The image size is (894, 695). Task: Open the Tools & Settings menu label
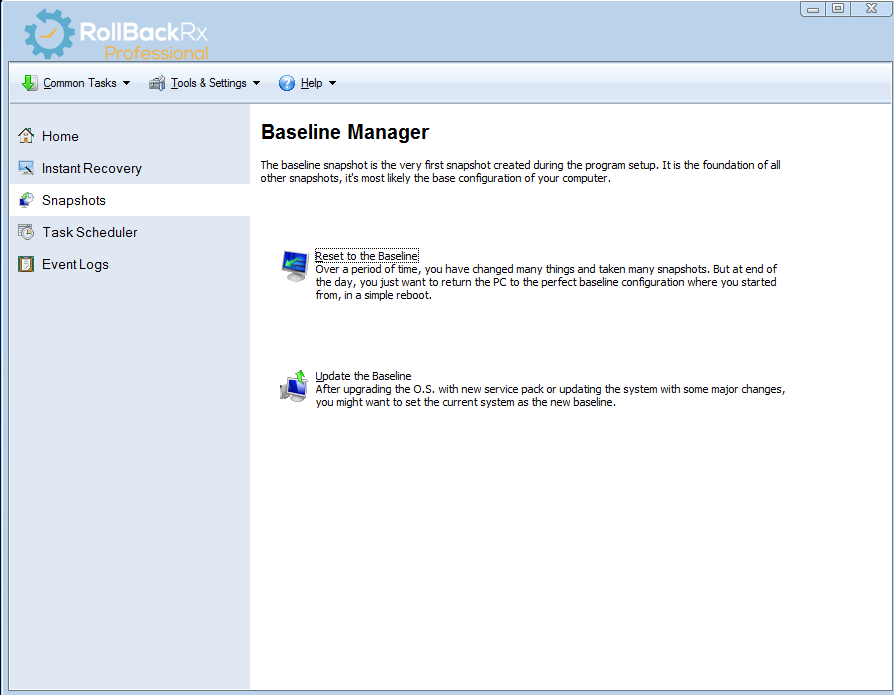coord(208,83)
